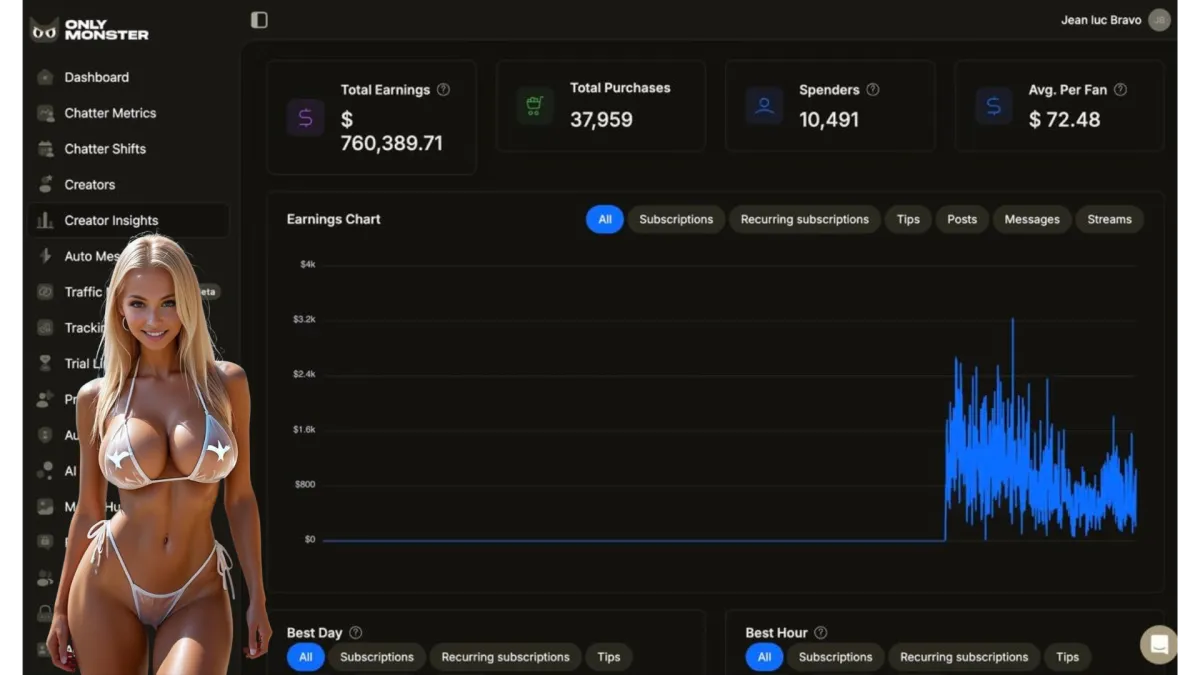This screenshot has height=675, width=1200.
Task: Filter Earnings Chart by Subscriptions
Action: [x=676, y=219]
